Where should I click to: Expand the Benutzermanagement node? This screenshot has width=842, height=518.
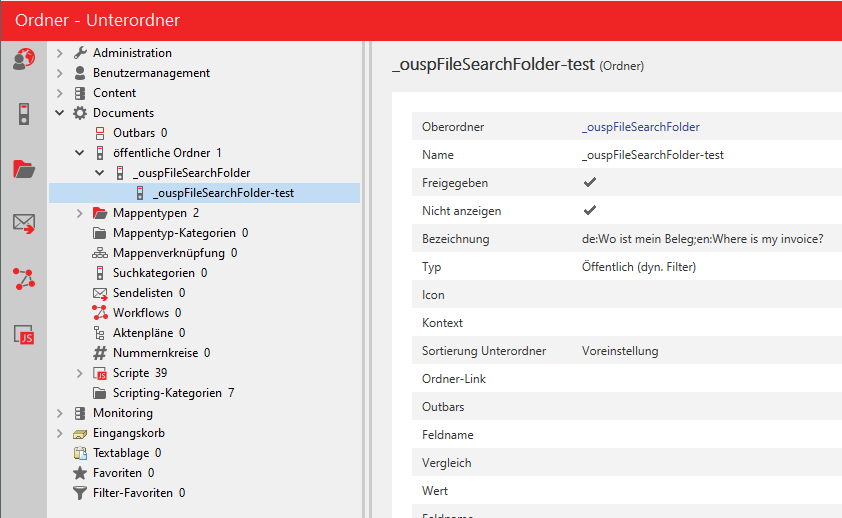pos(60,73)
